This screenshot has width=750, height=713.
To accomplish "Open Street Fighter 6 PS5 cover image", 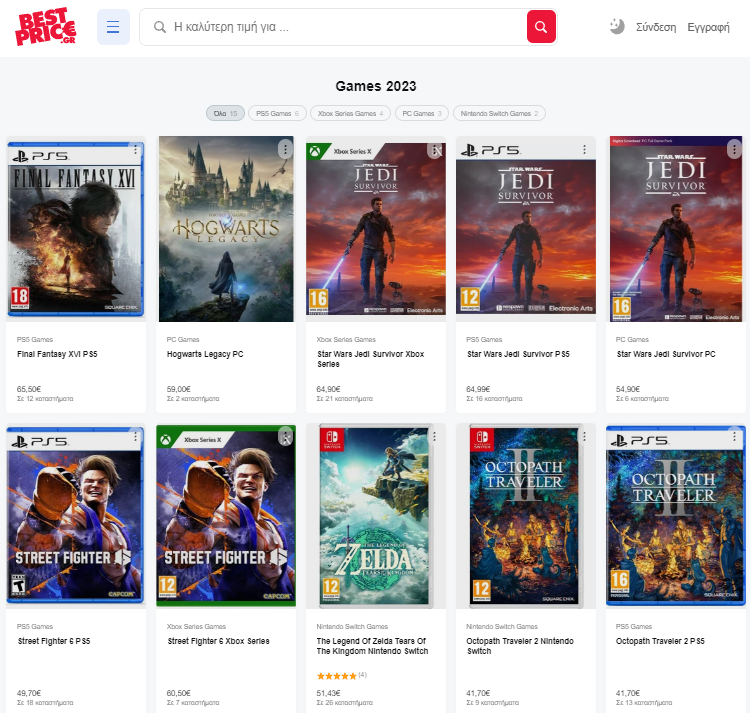I will click(76, 515).
